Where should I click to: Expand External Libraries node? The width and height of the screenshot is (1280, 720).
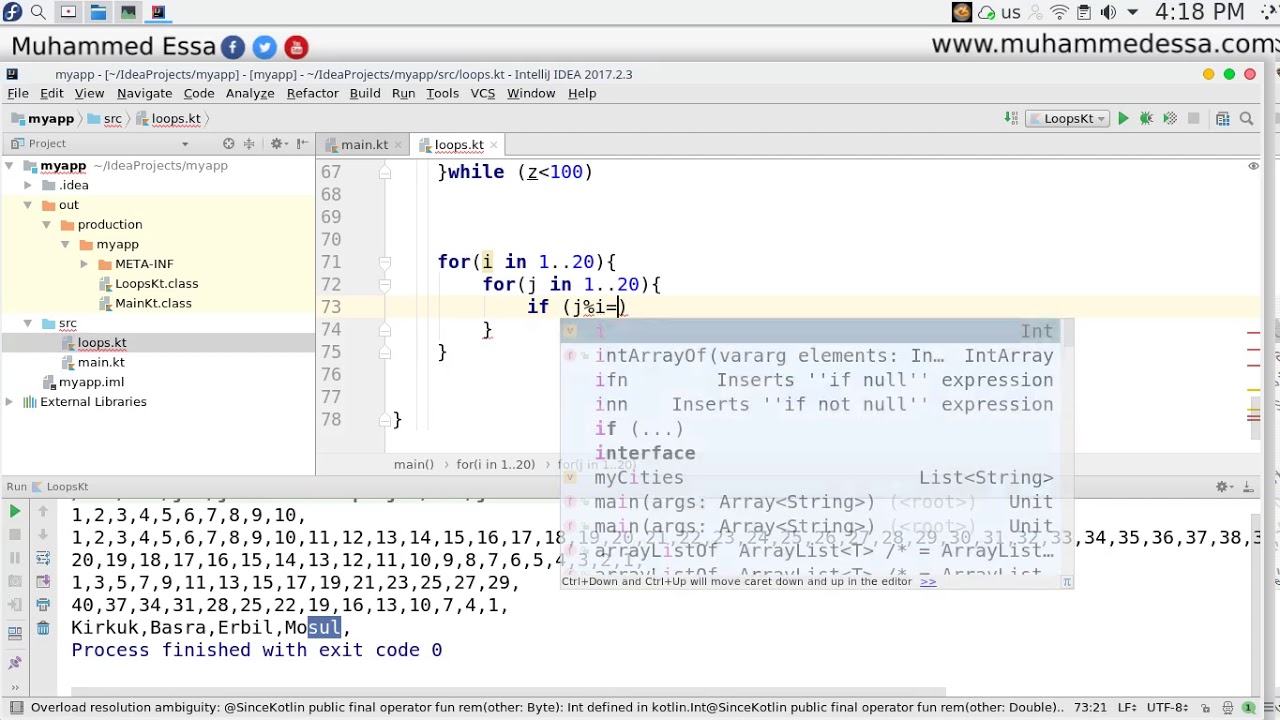pos(9,402)
